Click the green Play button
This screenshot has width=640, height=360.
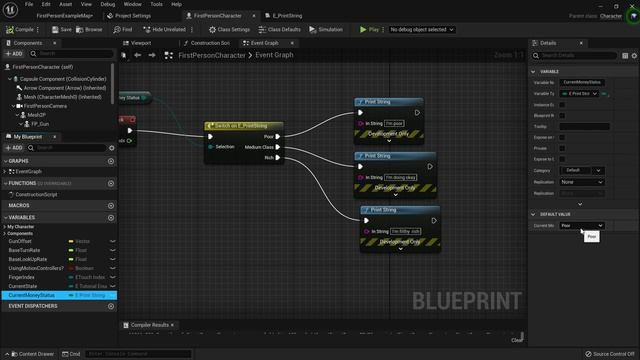click(369, 29)
